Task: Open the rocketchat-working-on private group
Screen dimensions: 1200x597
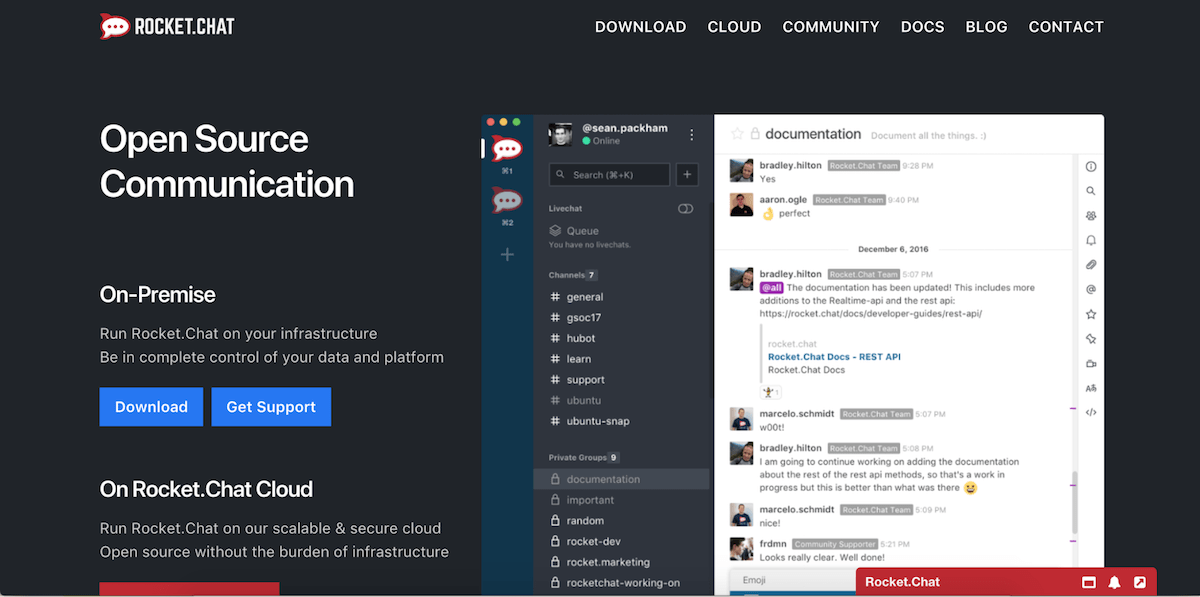Action: (x=621, y=583)
